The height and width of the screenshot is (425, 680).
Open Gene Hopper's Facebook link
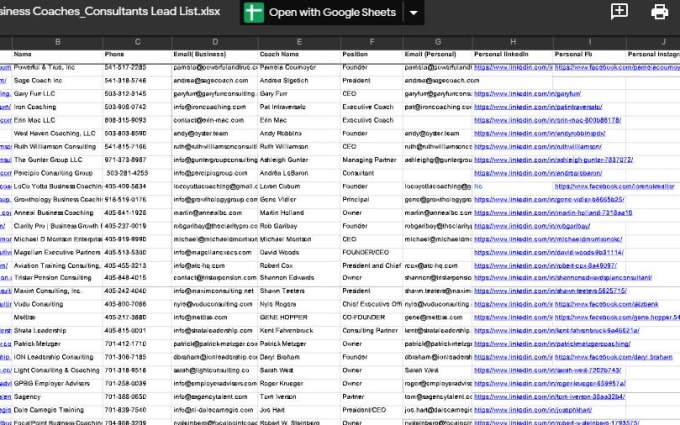(617, 317)
